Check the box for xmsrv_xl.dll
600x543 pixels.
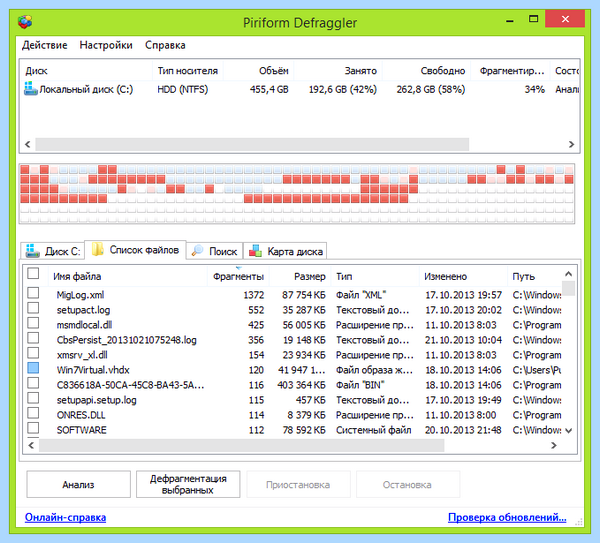33,353
